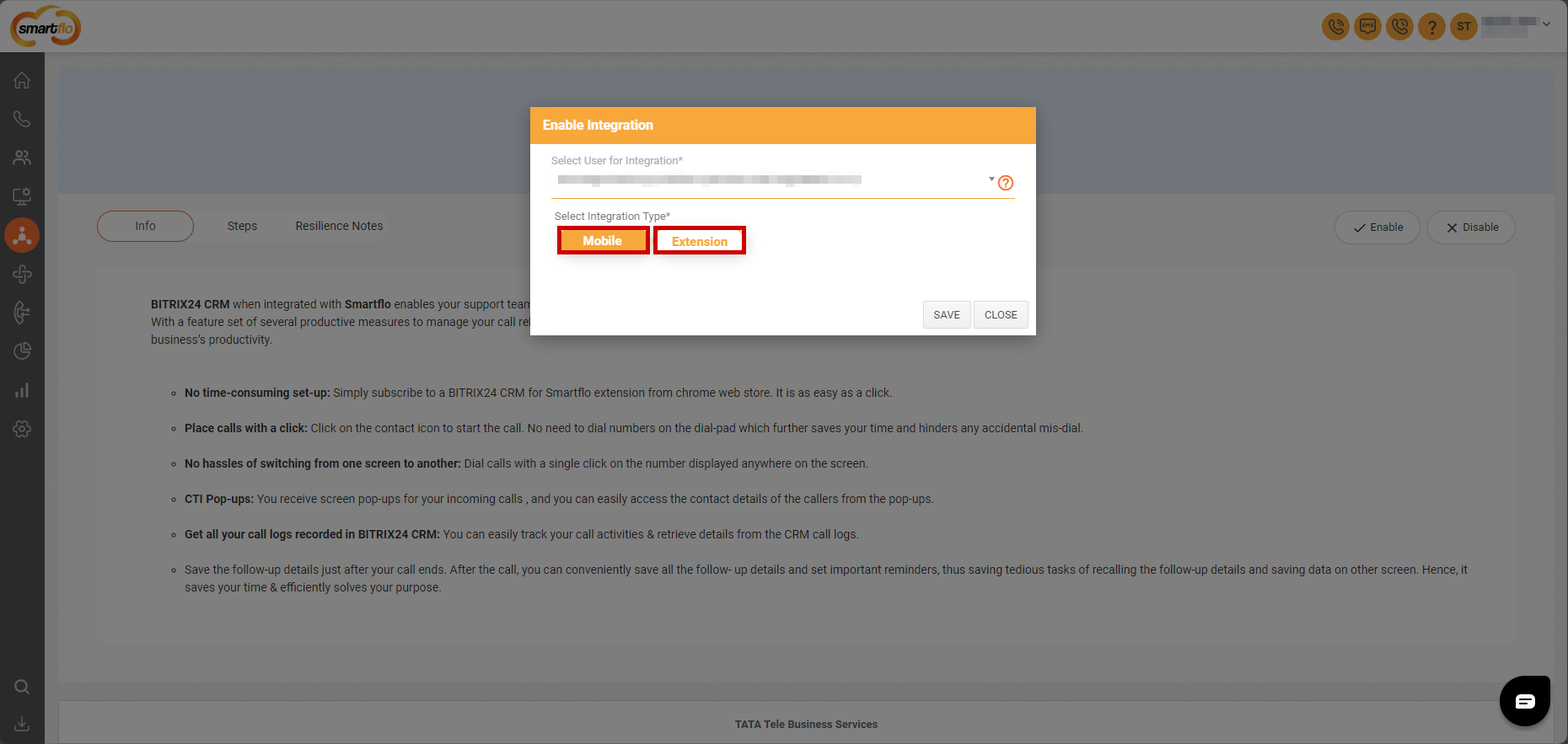Click 'No time-consuming set-up:' bullet text
The height and width of the screenshot is (744, 1568).
257,393
